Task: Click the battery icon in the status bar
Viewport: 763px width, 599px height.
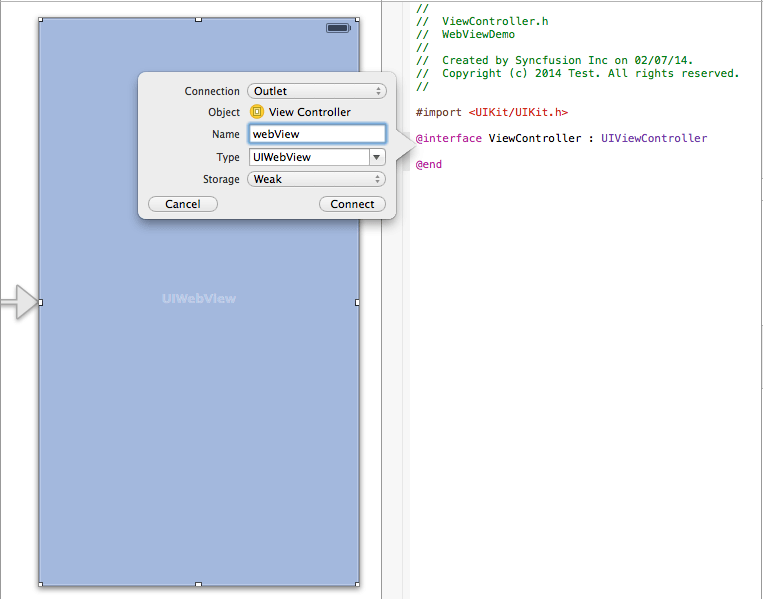Action: (x=337, y=28)
